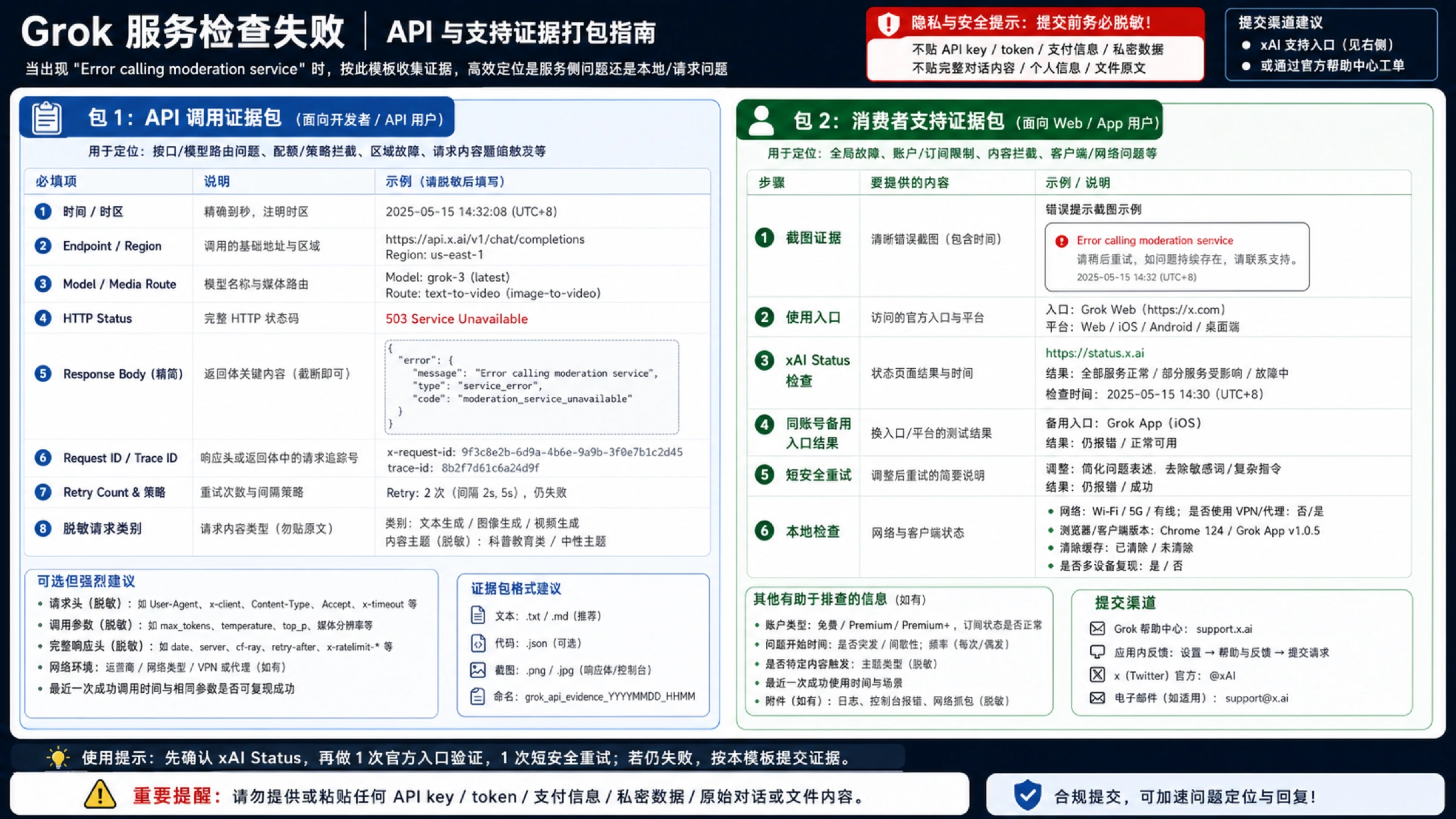
Task: Click blue number 7 badge beside Retry Count
Action: 42,492
